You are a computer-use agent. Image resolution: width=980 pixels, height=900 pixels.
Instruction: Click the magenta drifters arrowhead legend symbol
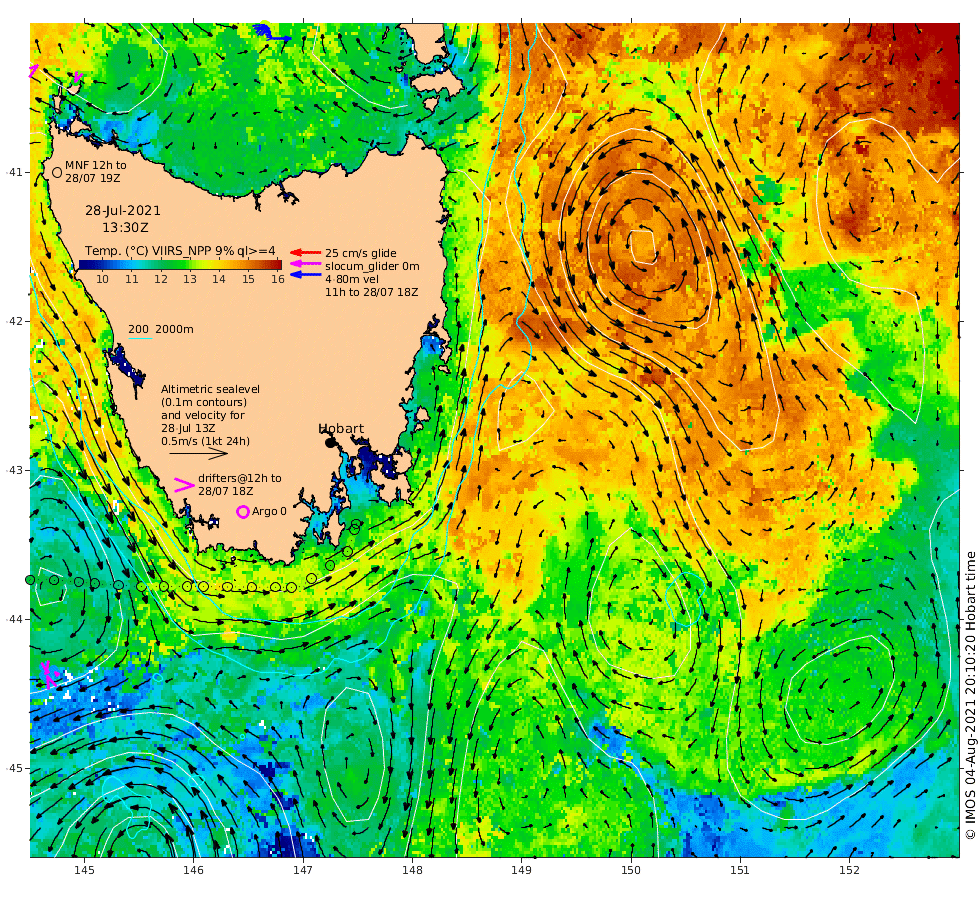point(184,485)
